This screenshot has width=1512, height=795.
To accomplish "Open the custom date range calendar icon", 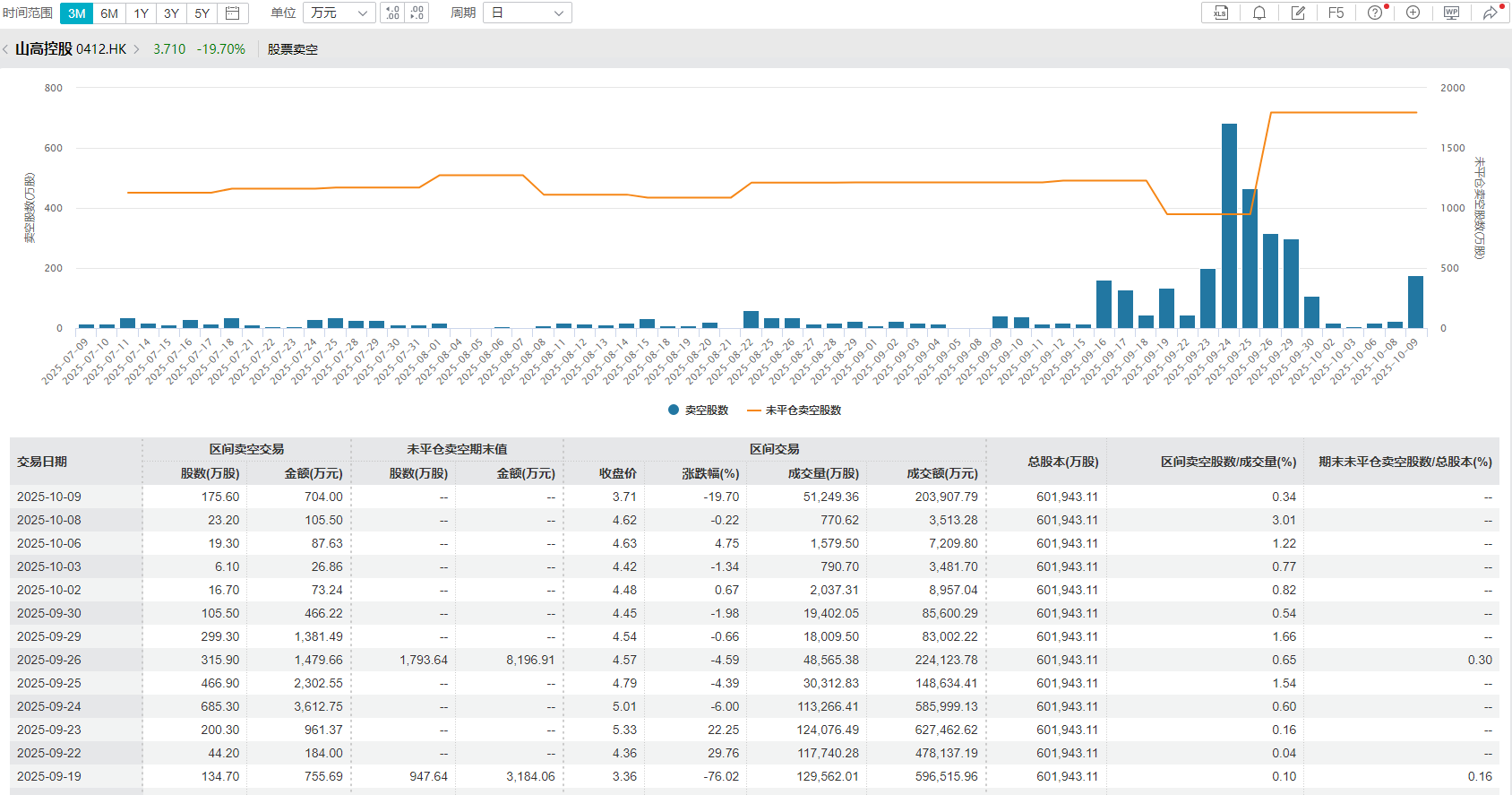I will point(232,13).
